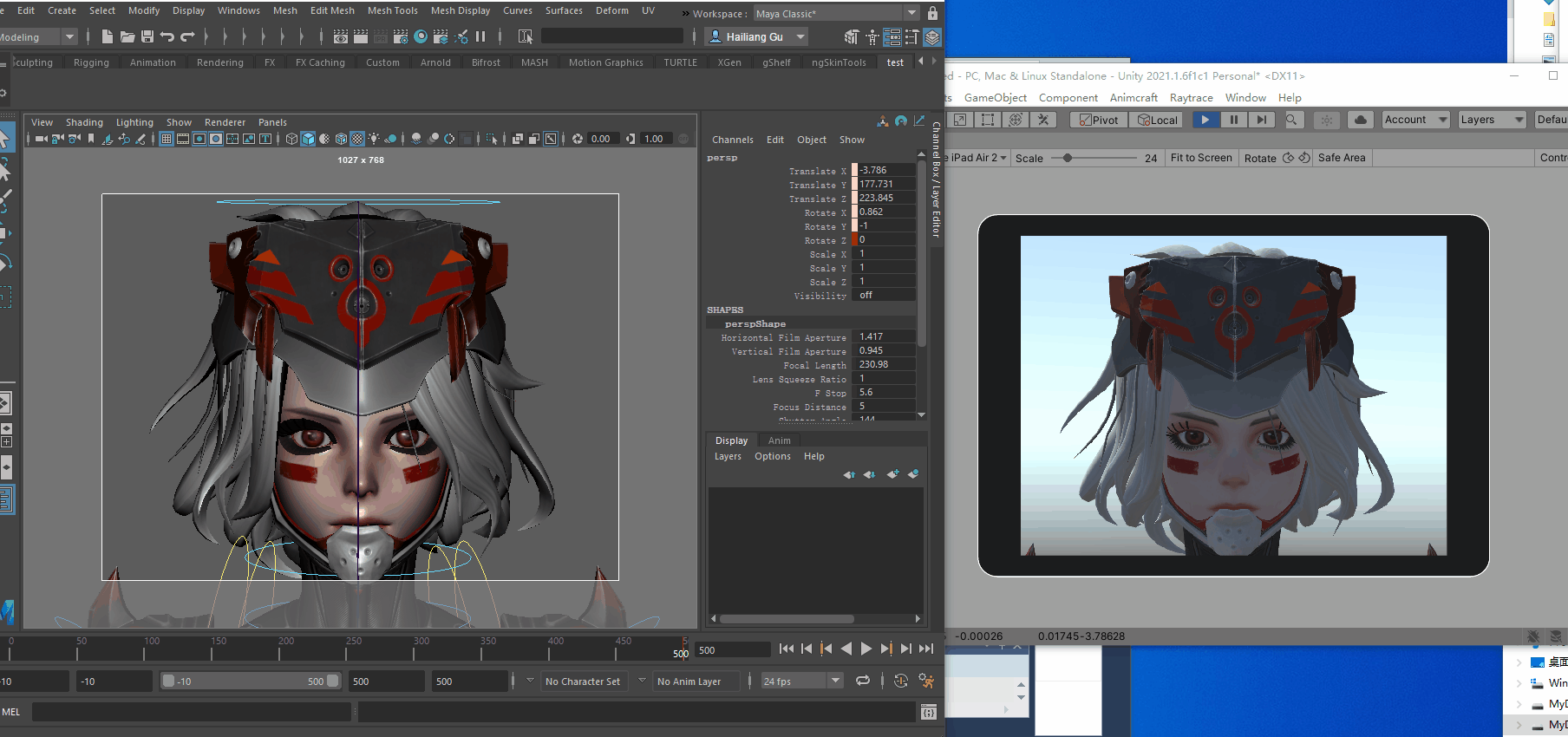This screenshot has width=1568, height=737.
Task: Open the Unity Layers dropdown
Action: [x=1491, y=120]
